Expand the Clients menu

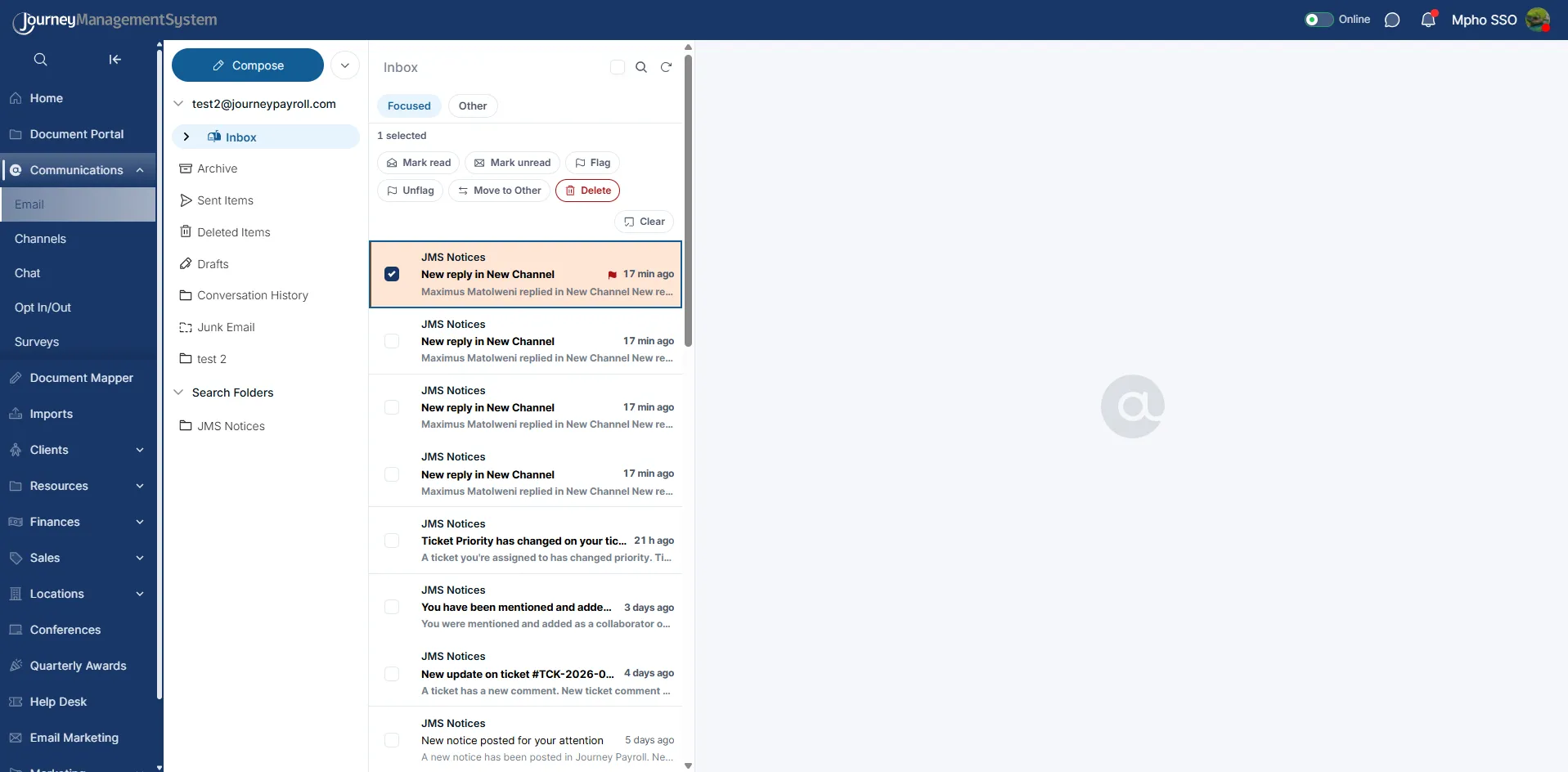pyautogui.click(x=140, y=450)
